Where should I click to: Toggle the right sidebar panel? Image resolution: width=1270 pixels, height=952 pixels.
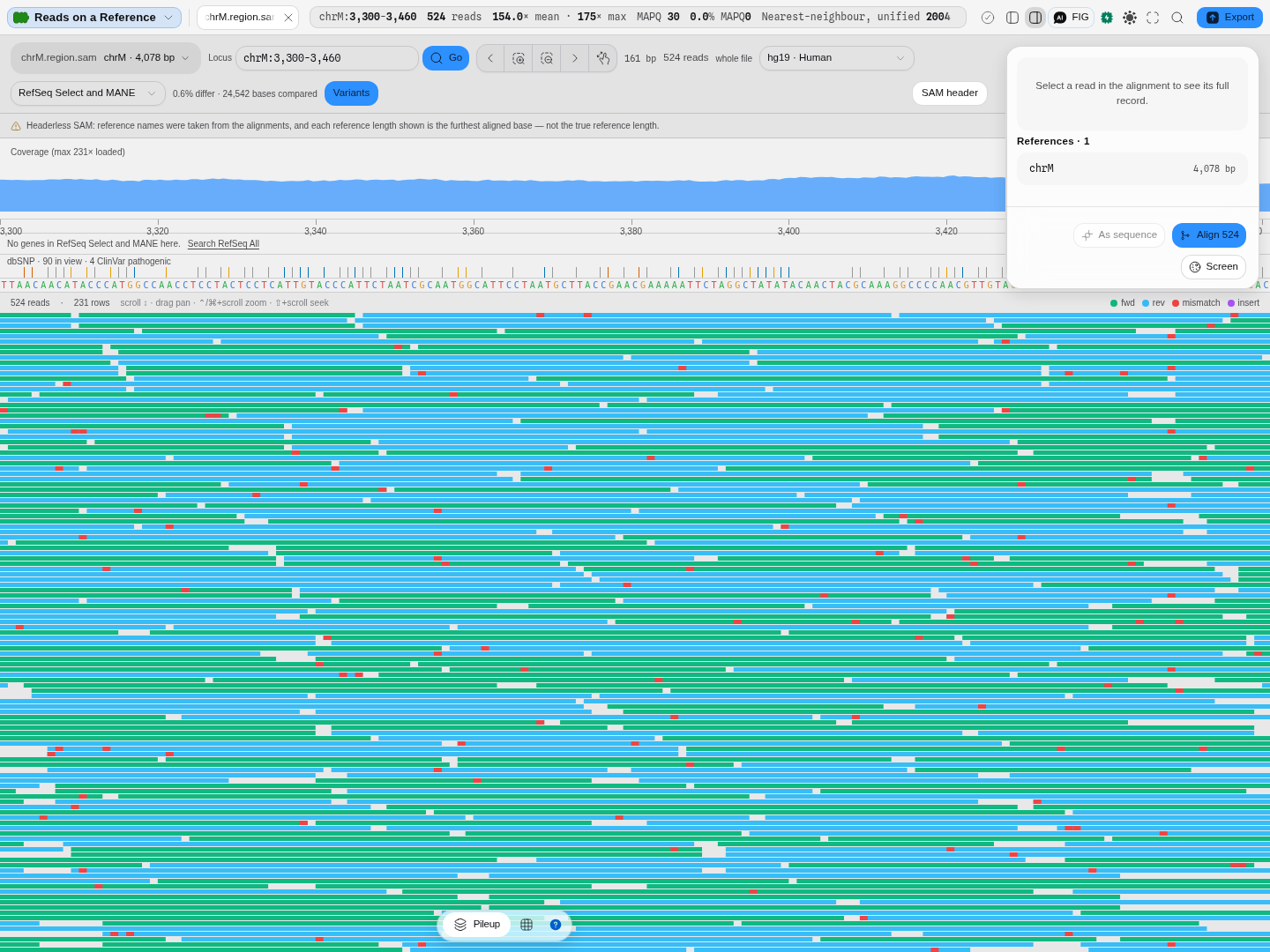(1035, 18)
